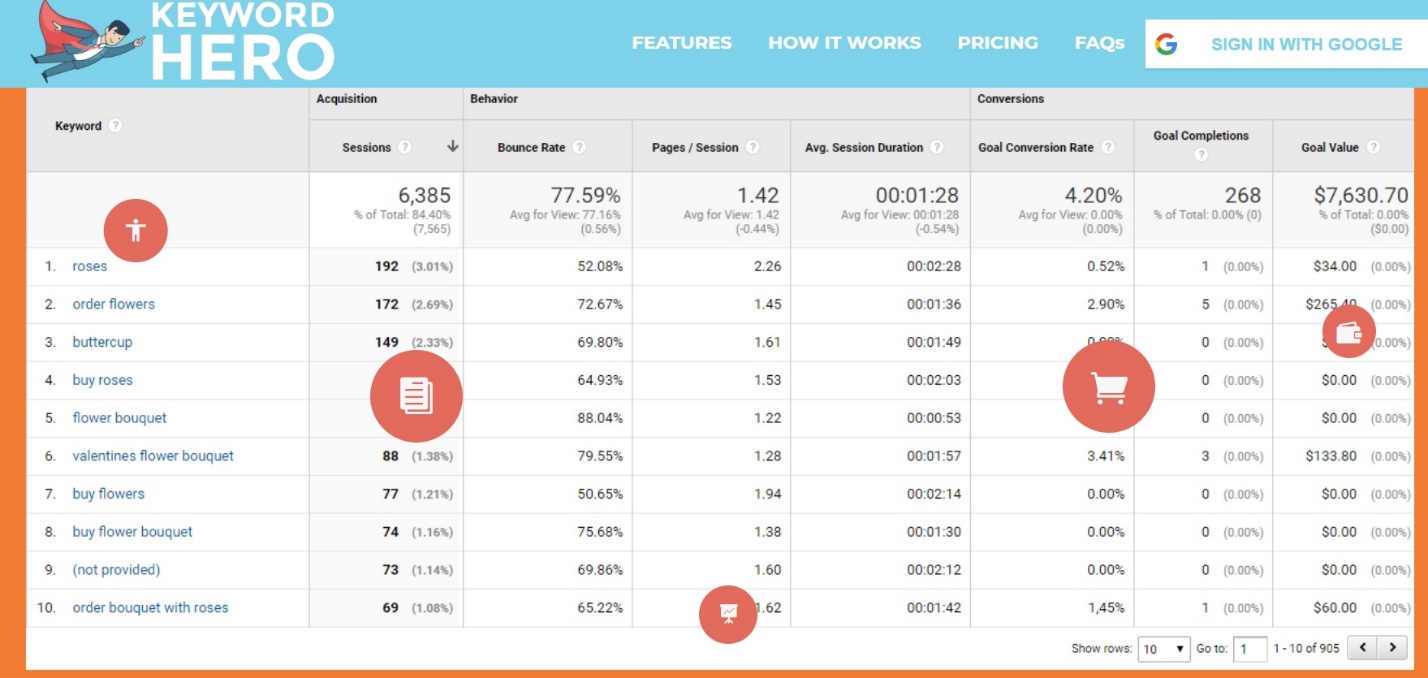Click goal value $133.80 cell
The width and height of the screenshot is (1428, 678).
point(1331,456)
